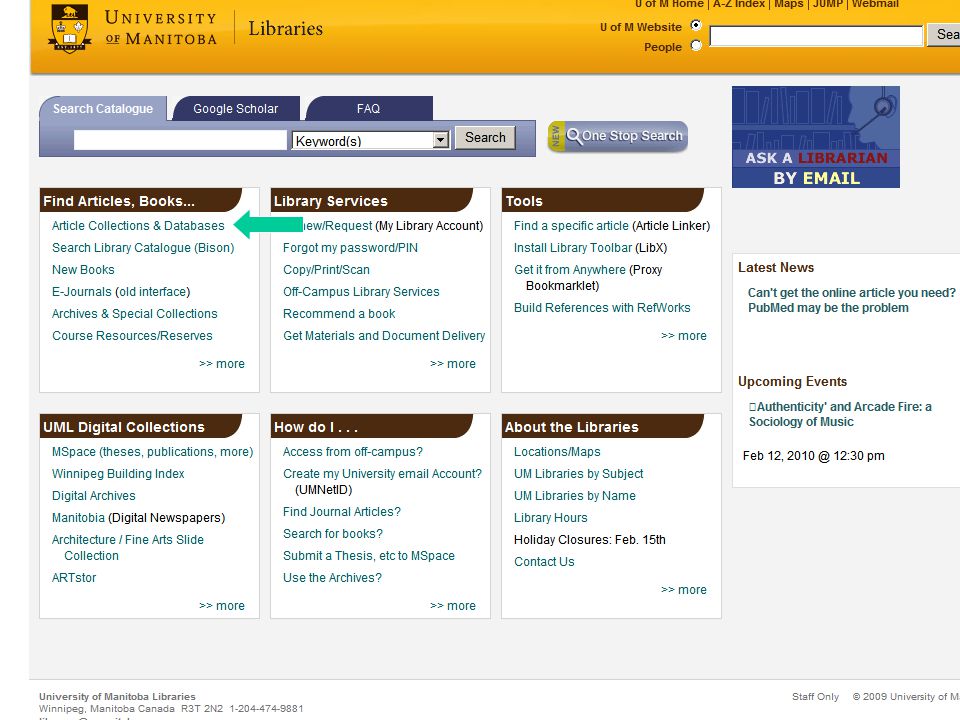The image size is (960, 720).
Task: Open Create my University email Account link
Action: point(383,474)
